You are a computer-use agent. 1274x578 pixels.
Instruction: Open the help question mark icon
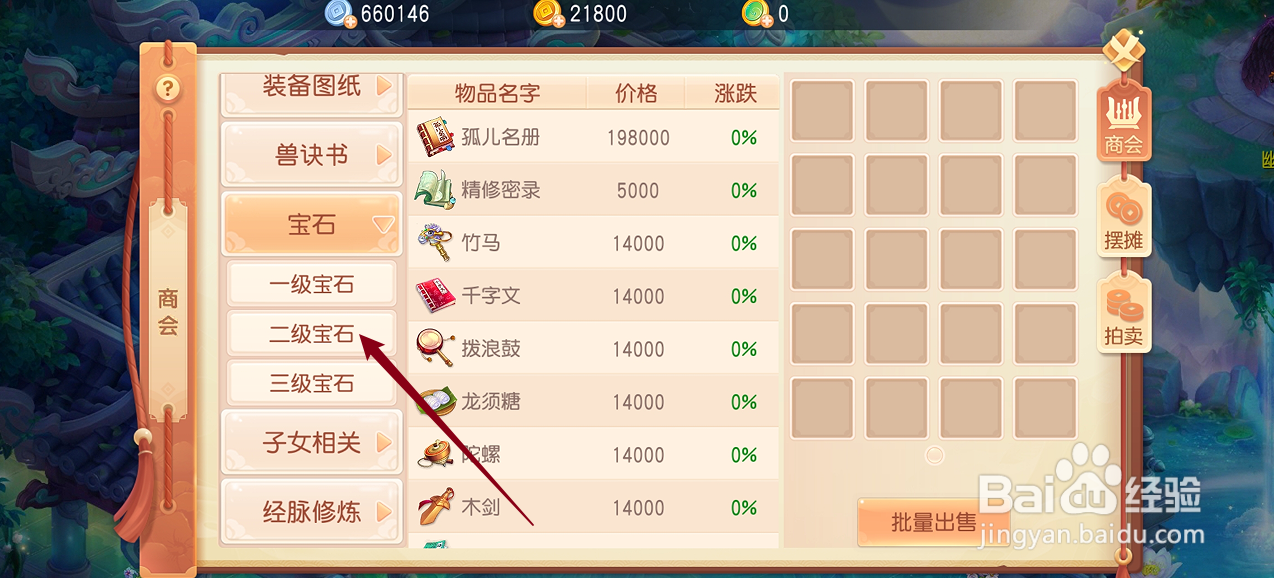pos(168,89)
